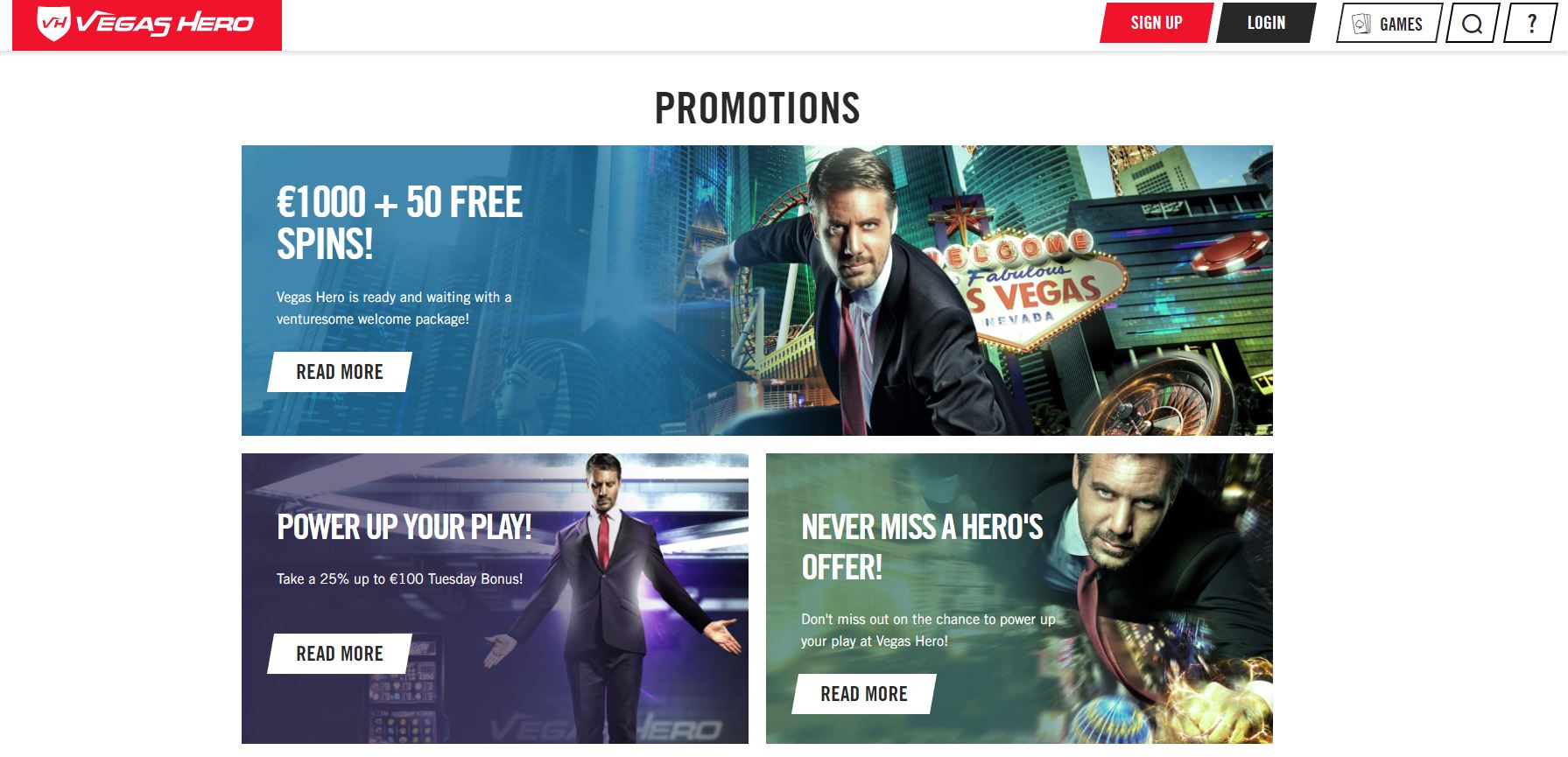
Task: Open the Tuesday Bonus promo image
Action: coord(495,599)
